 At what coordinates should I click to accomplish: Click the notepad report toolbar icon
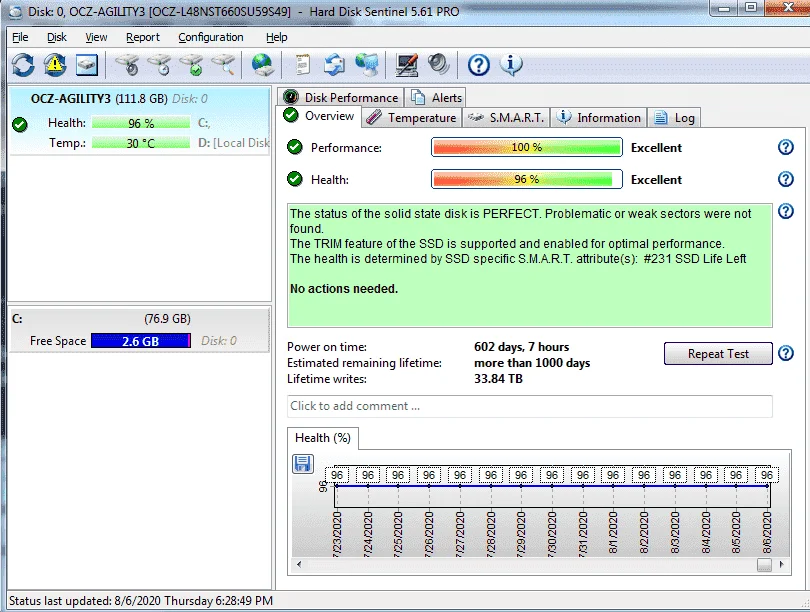pos(303,65)
